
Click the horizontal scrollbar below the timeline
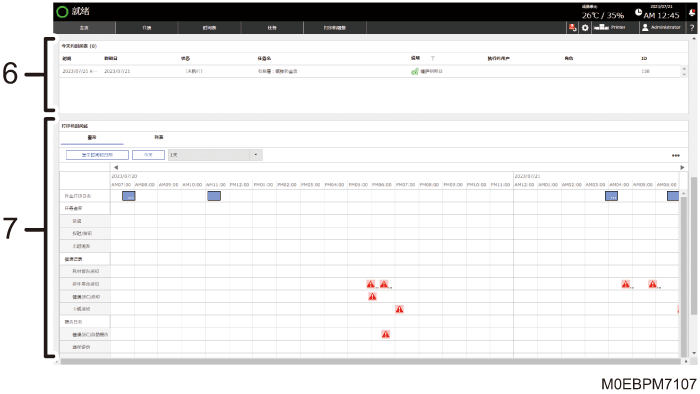point(370,361)
